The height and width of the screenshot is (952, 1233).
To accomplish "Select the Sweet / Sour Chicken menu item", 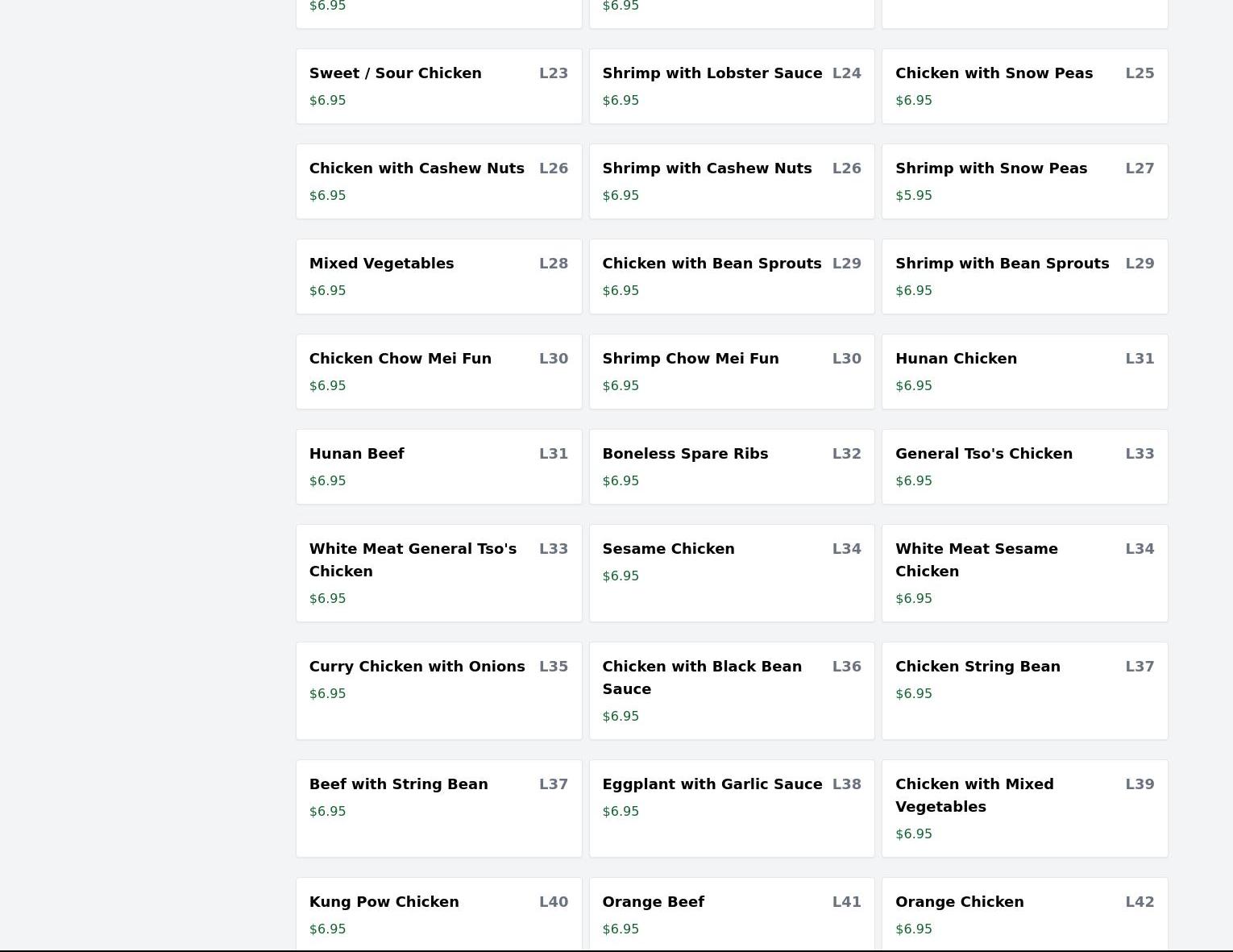I will point(438,86).
